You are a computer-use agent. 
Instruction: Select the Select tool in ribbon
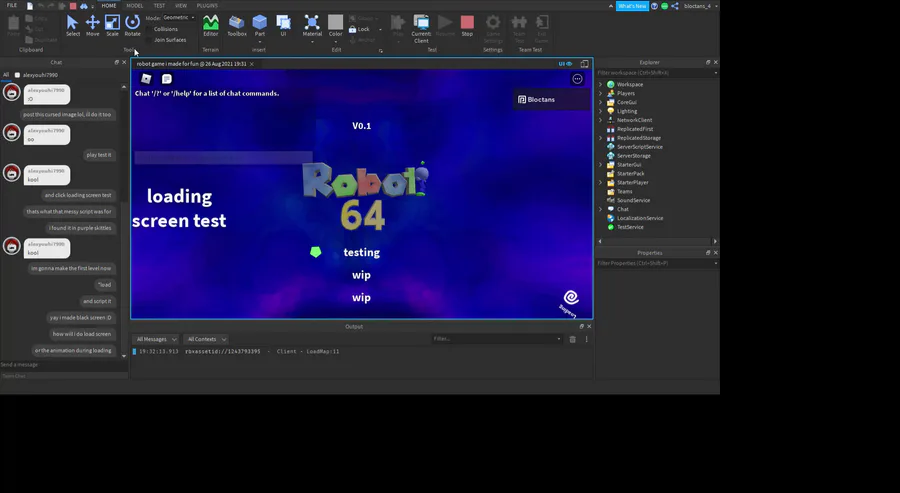point(72,26)
